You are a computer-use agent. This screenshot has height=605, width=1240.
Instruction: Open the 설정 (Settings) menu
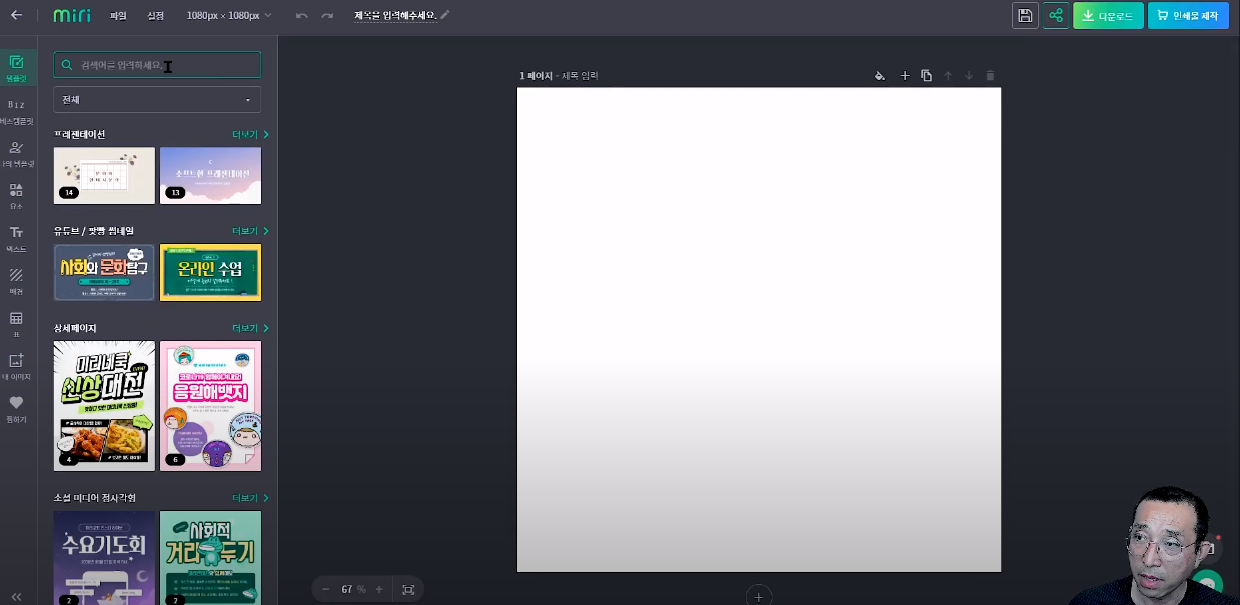pos(155,15)
